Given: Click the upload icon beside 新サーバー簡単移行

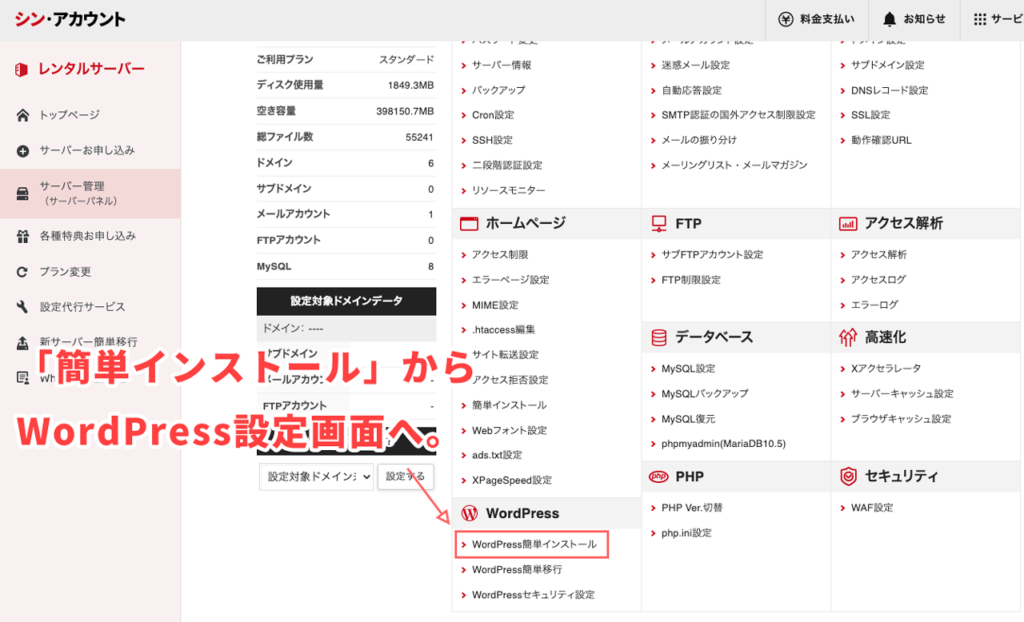Looking at the screenshot, I should point(23,342).
